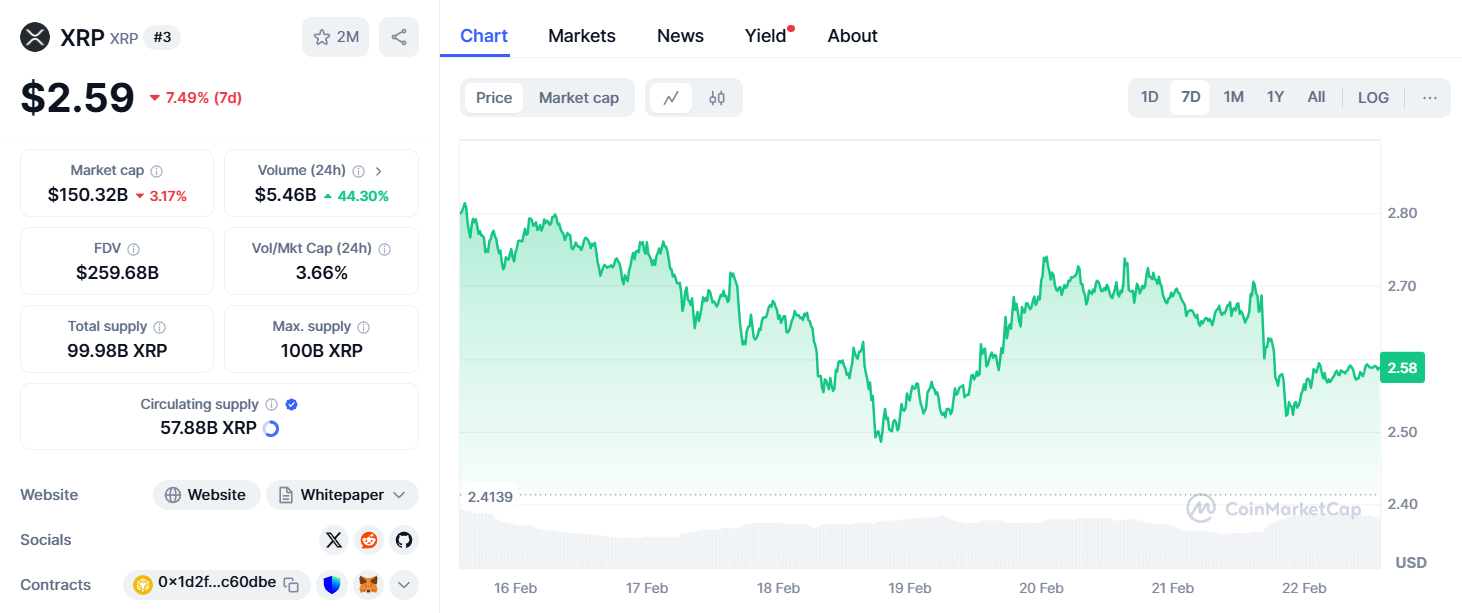This screenshot has height=613, width=1462.
Task: Click the share icon button
Action: 399,37
